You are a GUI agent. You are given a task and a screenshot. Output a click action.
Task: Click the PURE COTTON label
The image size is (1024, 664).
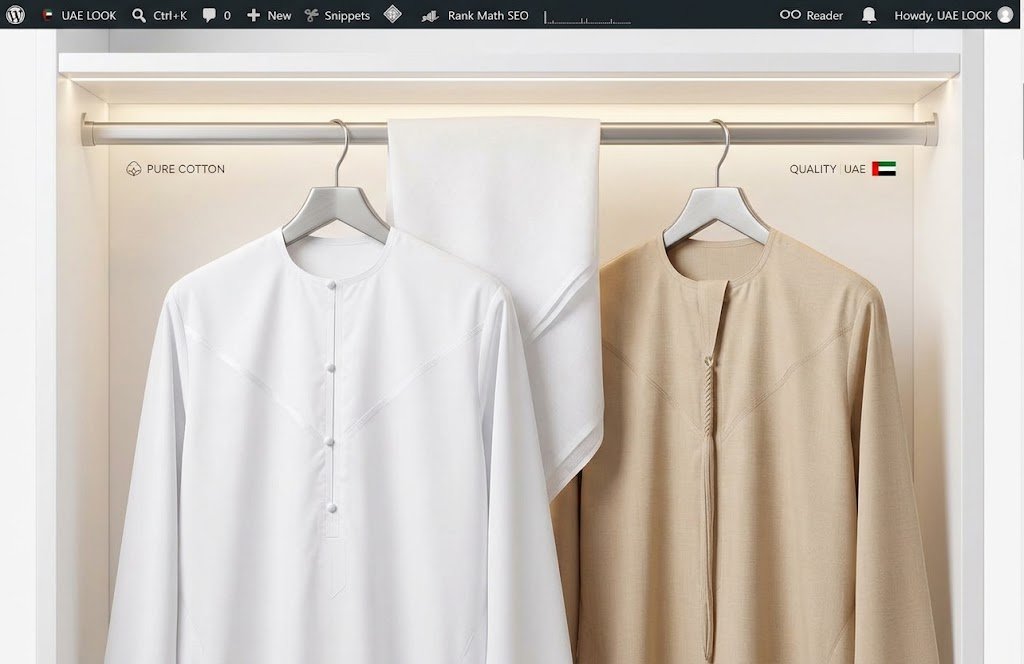[185, 169]
